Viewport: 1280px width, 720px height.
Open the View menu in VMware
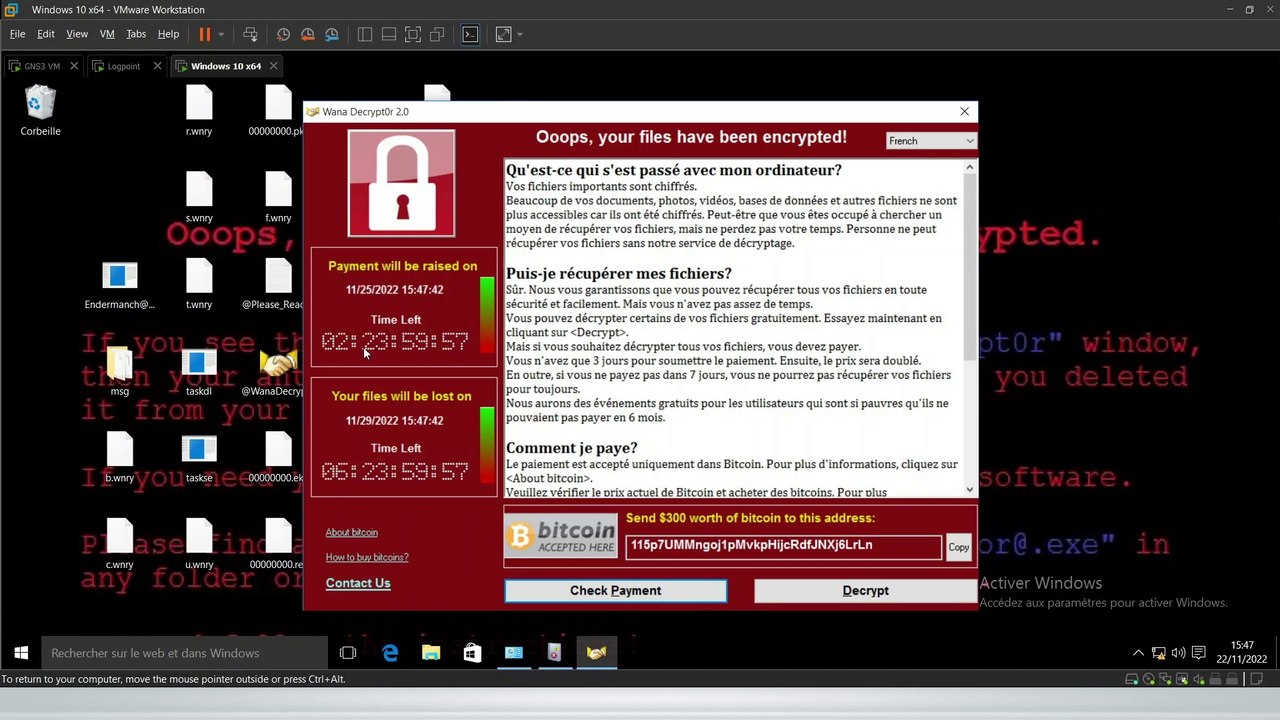coord(77,34)
